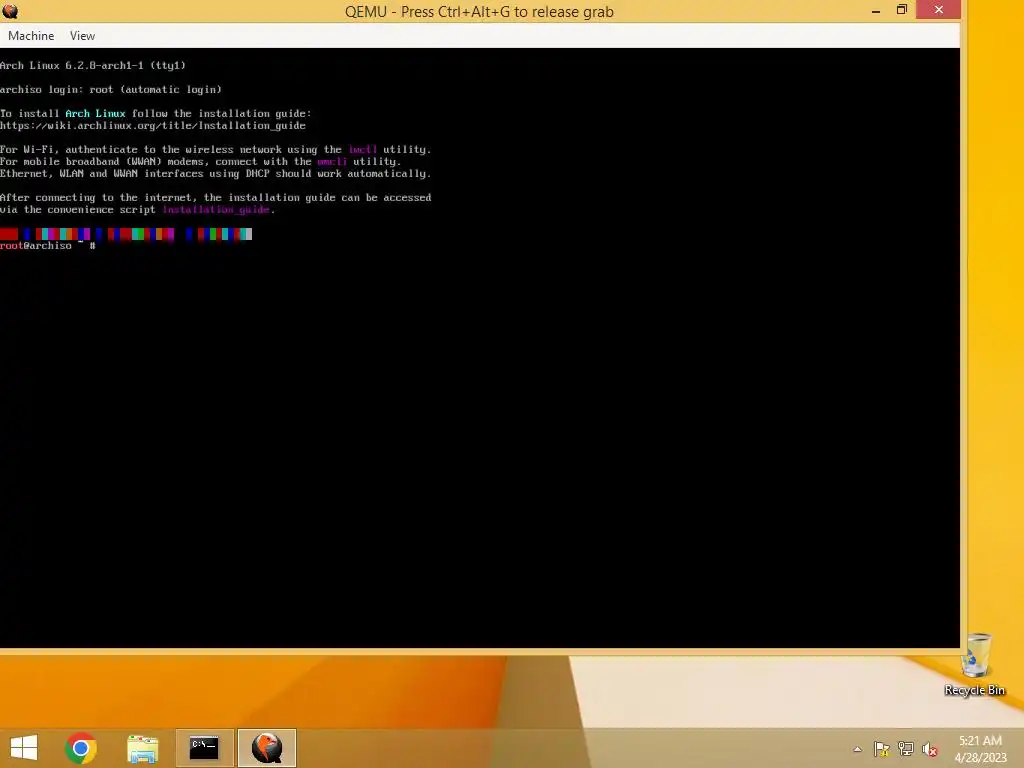The width and height of the screenshot is (1024, 768).
Task: Click the 'Ethernet, WLAN and WWAN interfaces' line
Action: tap(216, 173)
